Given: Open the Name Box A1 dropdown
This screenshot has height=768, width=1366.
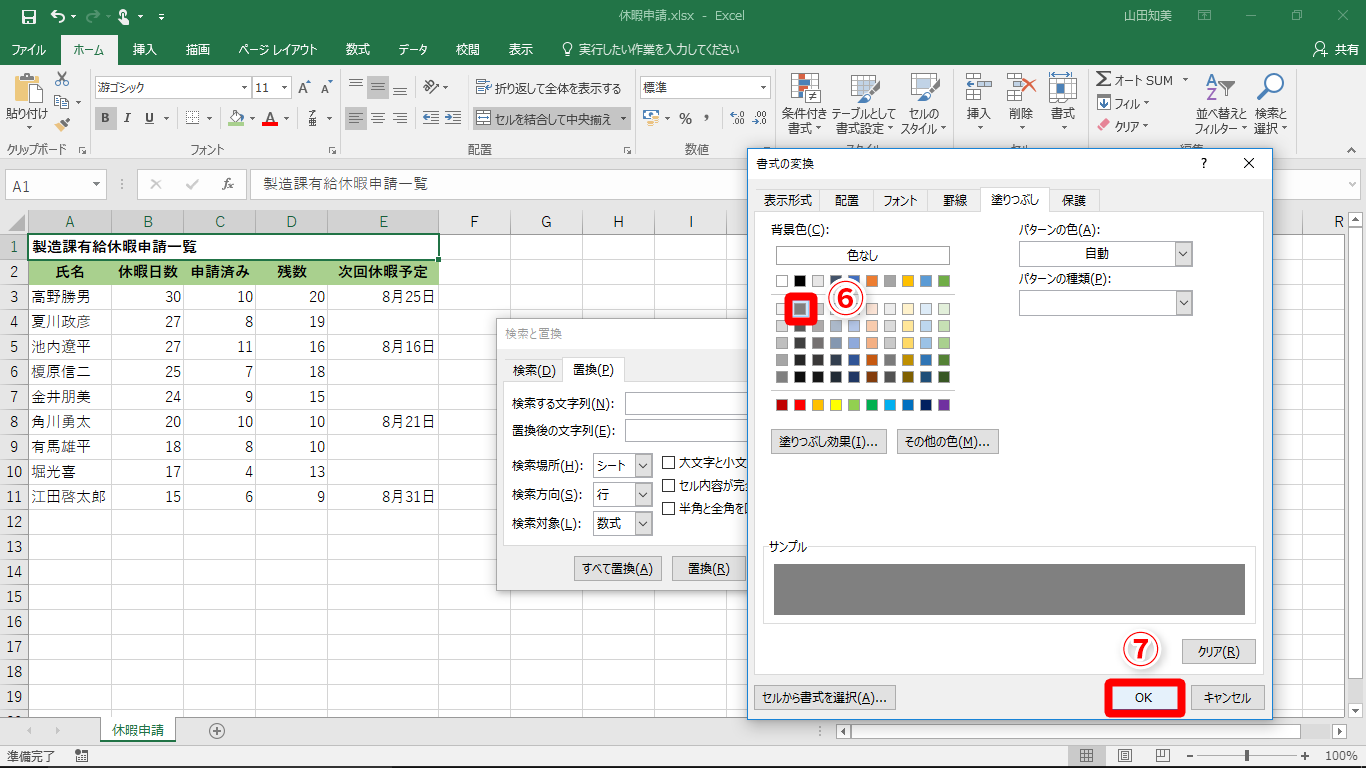Looking at the screenshot, I should click(x=97, y=185).
